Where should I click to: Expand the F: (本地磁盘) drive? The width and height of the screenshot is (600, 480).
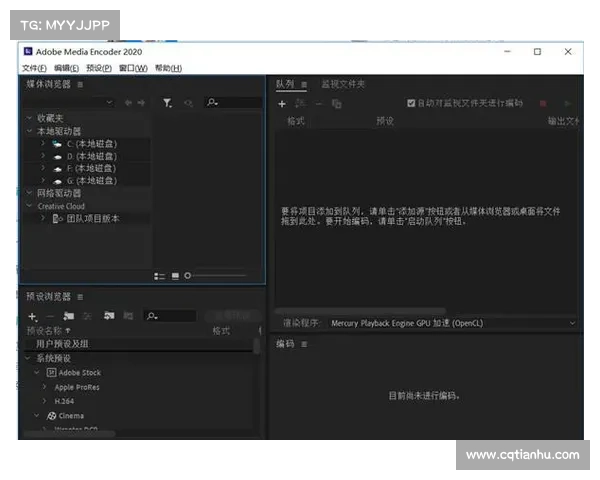pos(43,168)
